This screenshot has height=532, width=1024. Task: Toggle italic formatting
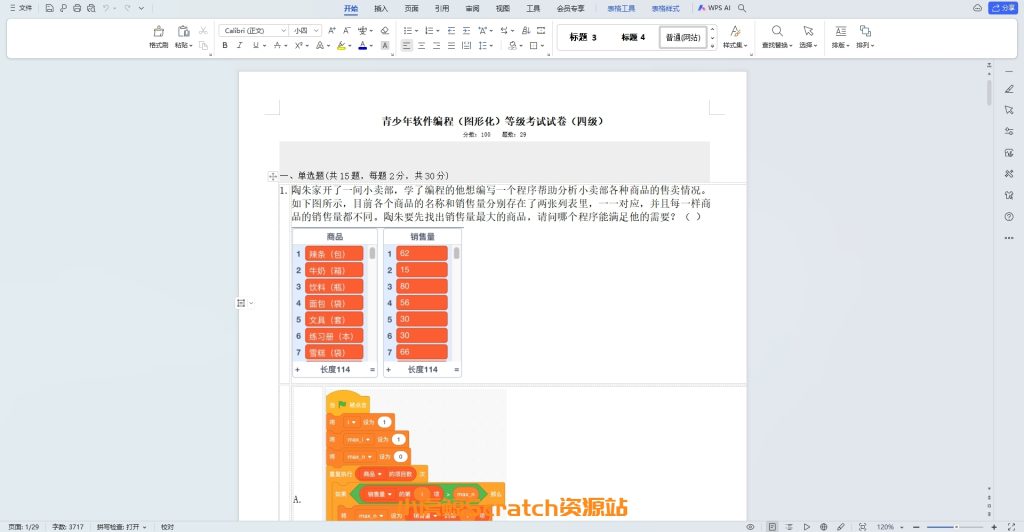(x=240, y=45)
